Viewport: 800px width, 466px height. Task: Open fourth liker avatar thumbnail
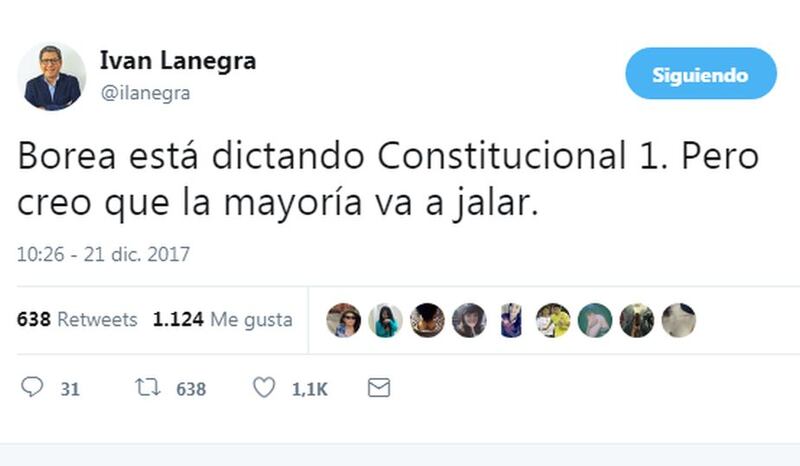[469, 320]
